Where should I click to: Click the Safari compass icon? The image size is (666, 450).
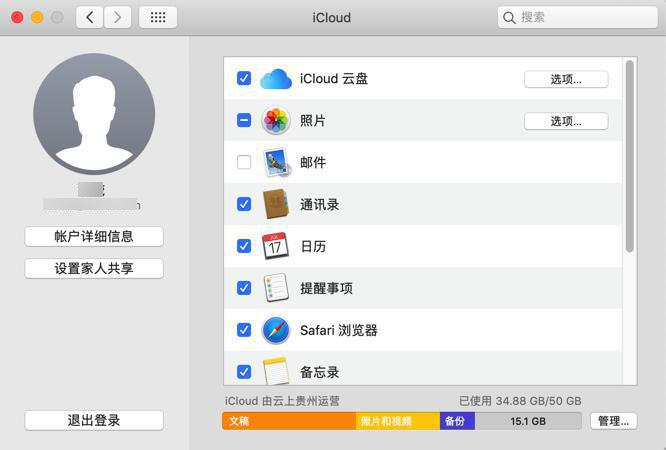click(x=276, y=330)
